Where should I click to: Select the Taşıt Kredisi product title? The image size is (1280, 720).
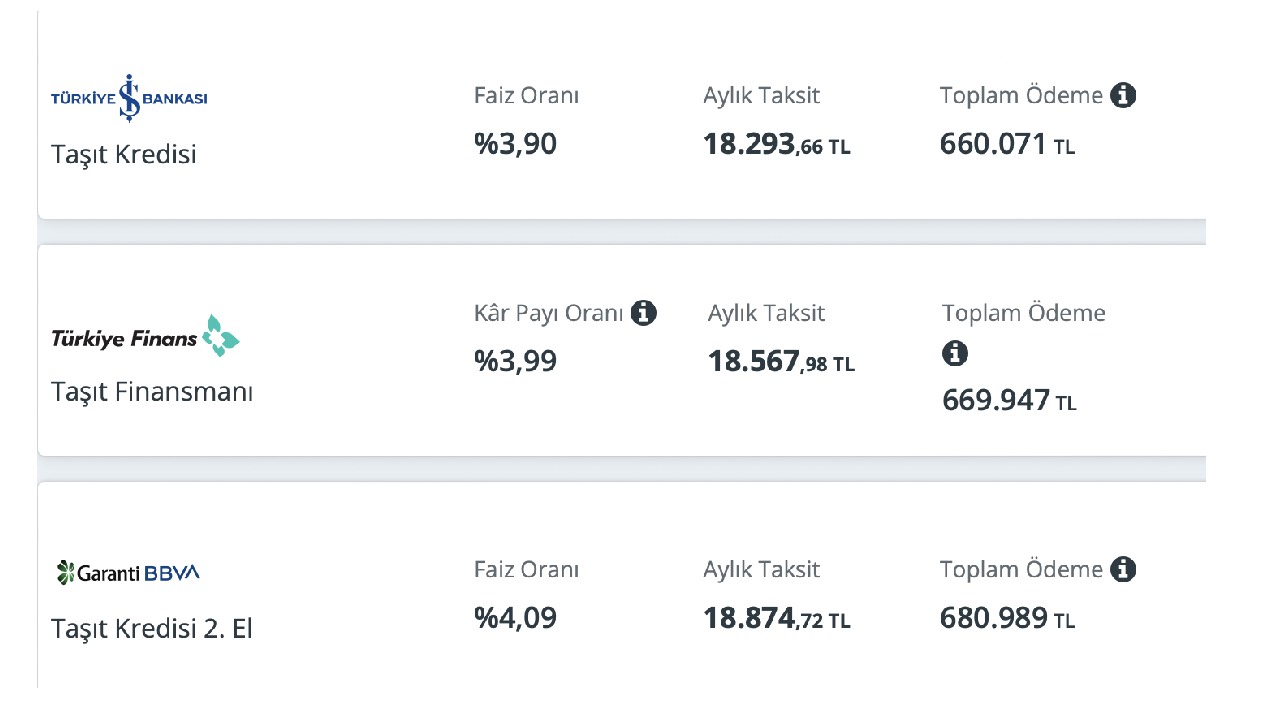(124, 155)
